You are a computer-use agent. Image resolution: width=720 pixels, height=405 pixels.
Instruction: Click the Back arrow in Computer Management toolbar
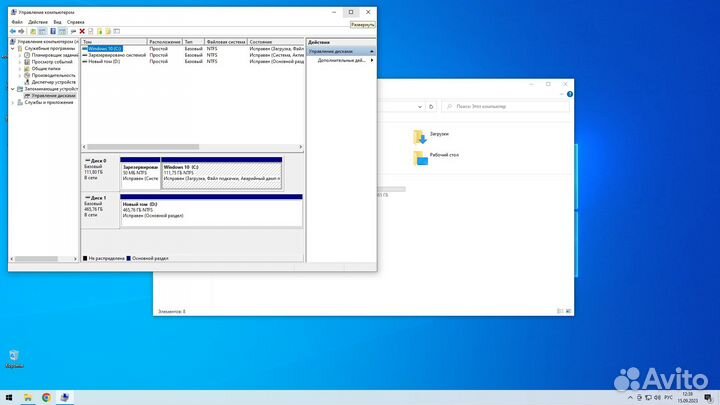coord(13,31)
